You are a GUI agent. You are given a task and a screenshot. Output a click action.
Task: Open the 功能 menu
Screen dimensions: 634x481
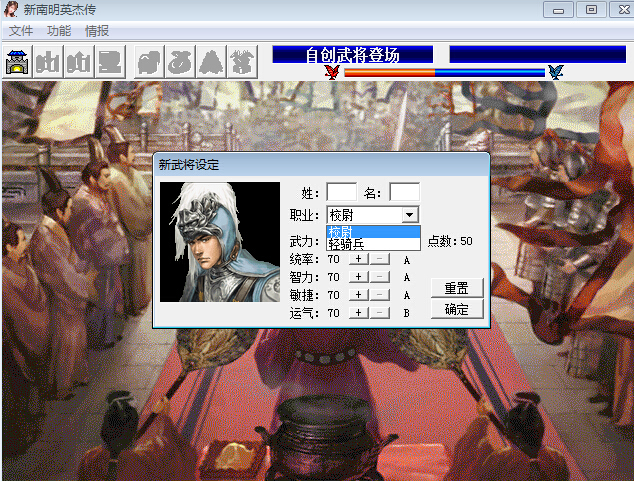click(59, 31)
